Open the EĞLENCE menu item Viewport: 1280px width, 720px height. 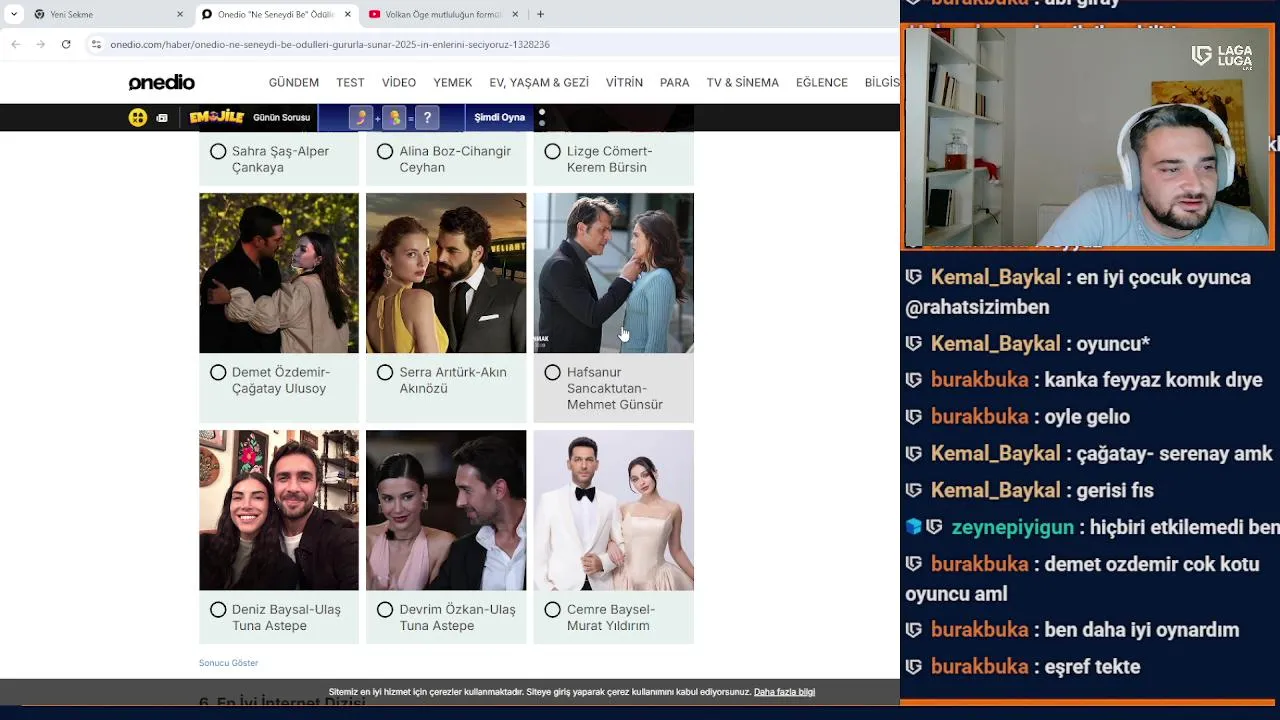pyautogui.click(x=822, y=83)
